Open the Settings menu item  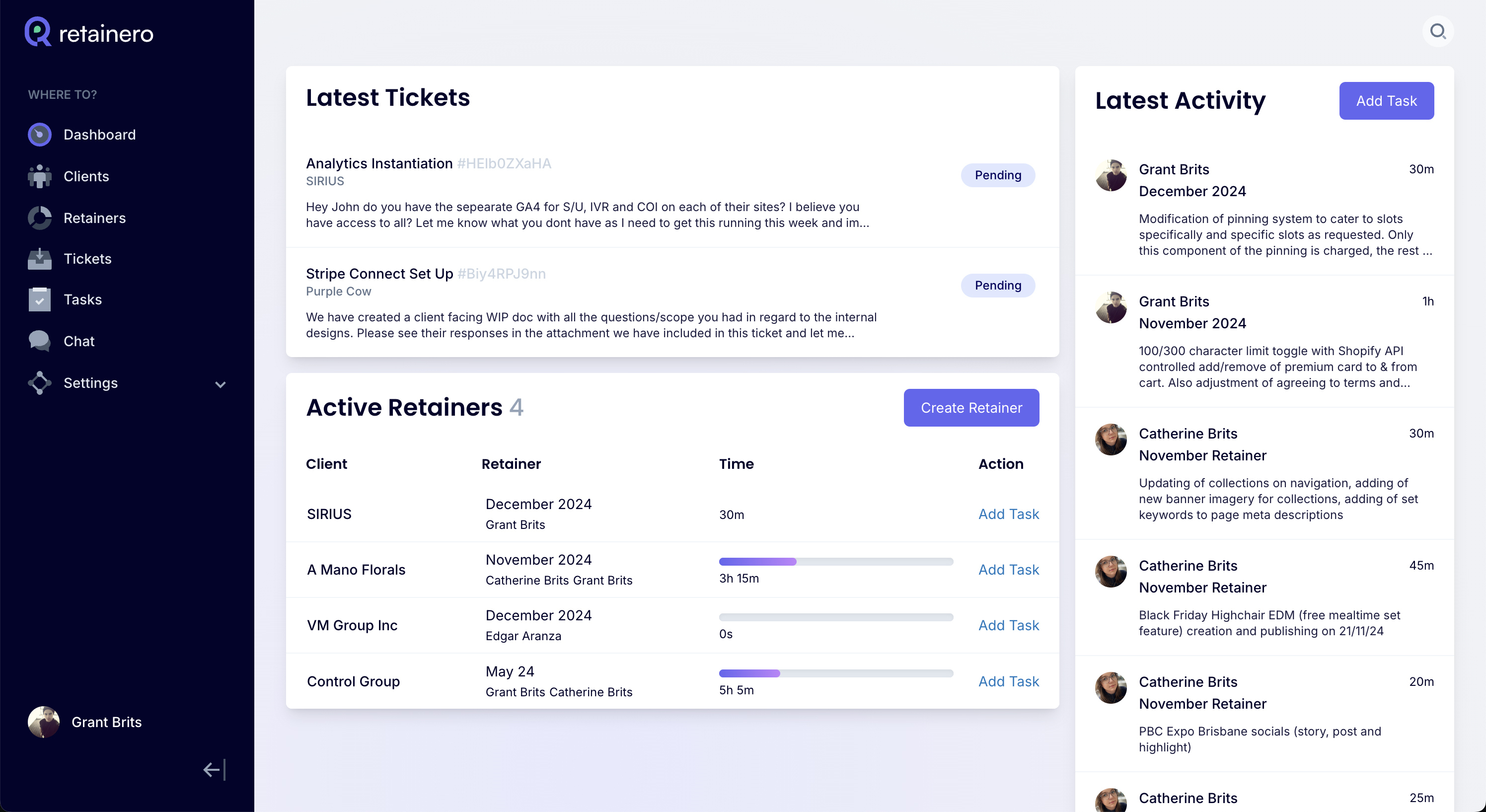click(x=90, y=383)
